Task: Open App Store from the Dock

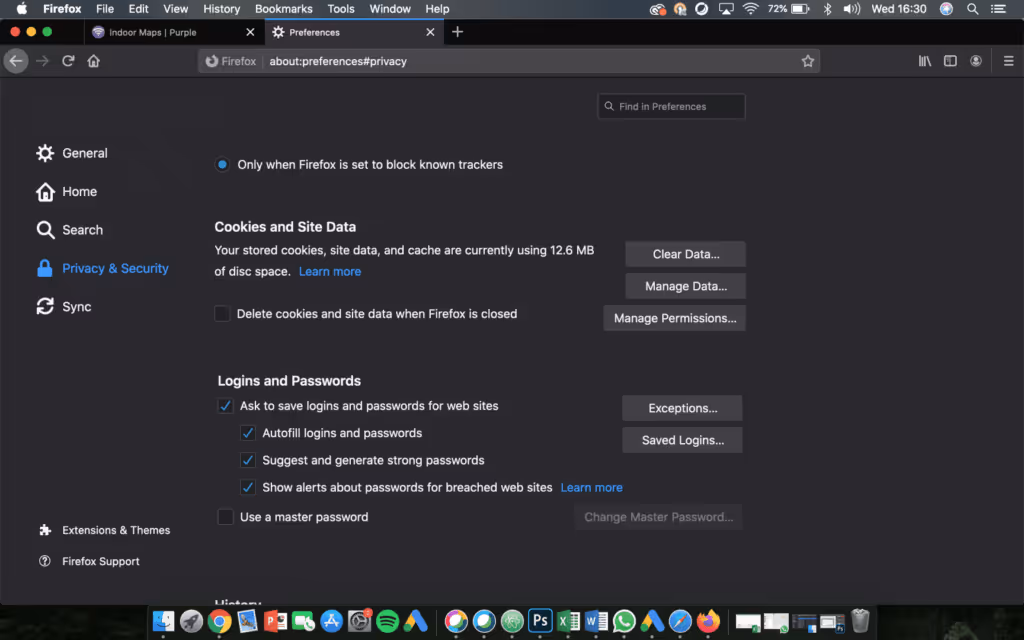Action: [332, 621]
